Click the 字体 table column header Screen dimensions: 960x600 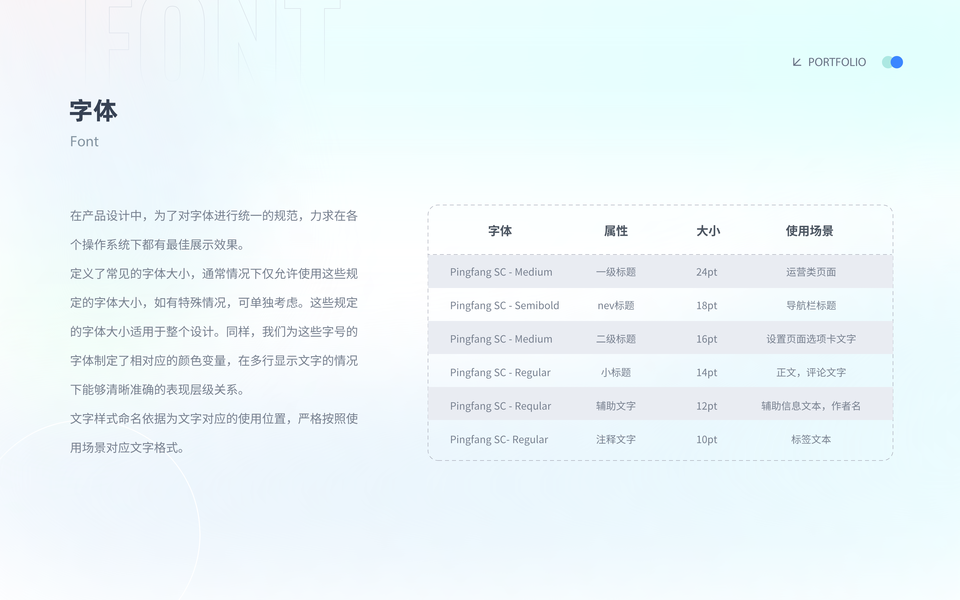point(500,231)
